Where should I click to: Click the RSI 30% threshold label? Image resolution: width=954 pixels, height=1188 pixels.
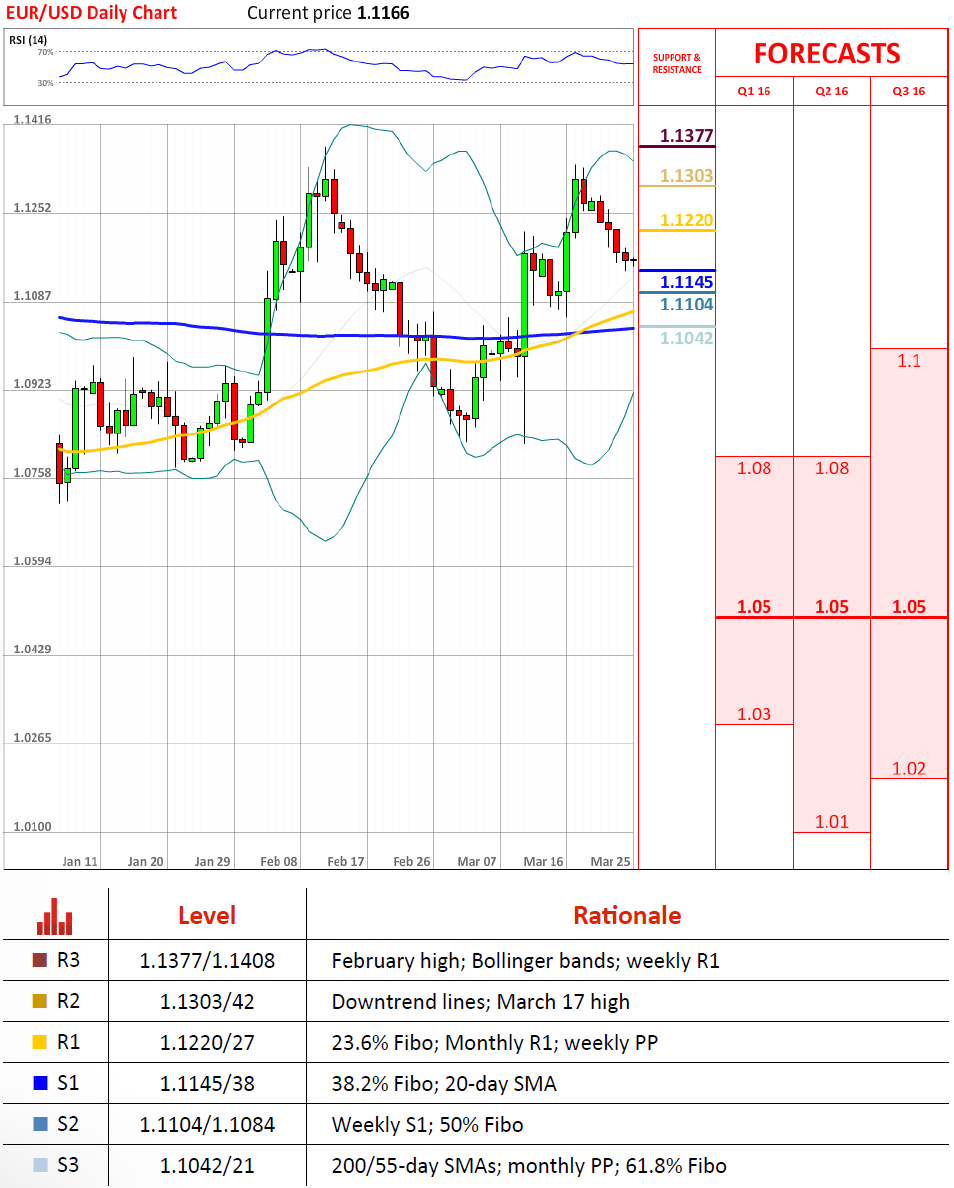pyautogui.click(x=45, y=83)
